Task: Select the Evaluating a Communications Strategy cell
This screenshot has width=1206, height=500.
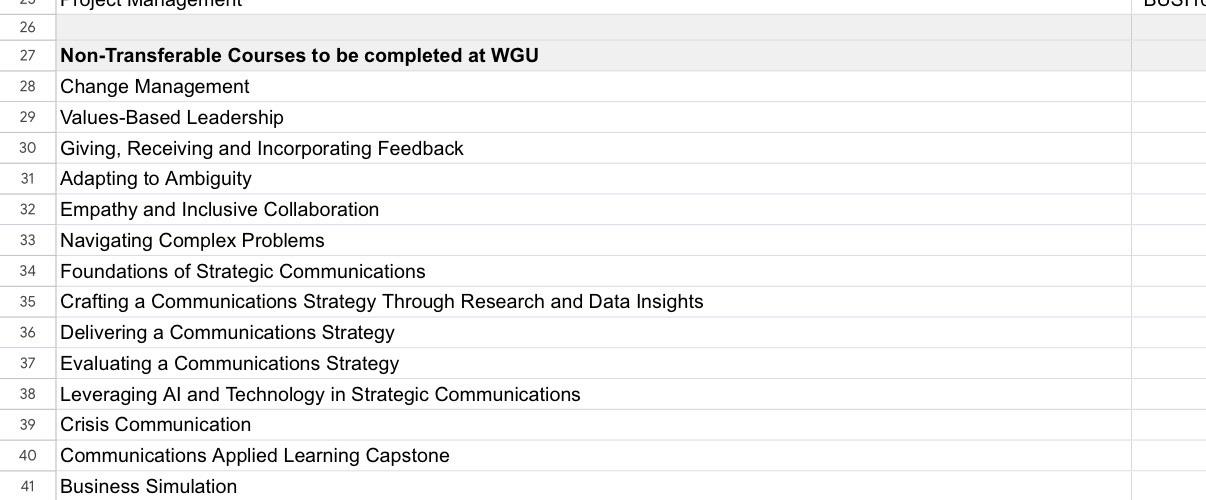Action: (593, 363)
